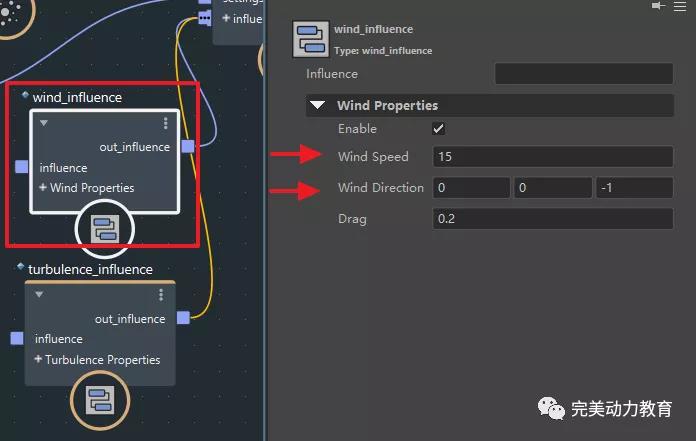Toggle the wind Enable checkbox
Screen dimensions: 696x441
click(438, 129)
